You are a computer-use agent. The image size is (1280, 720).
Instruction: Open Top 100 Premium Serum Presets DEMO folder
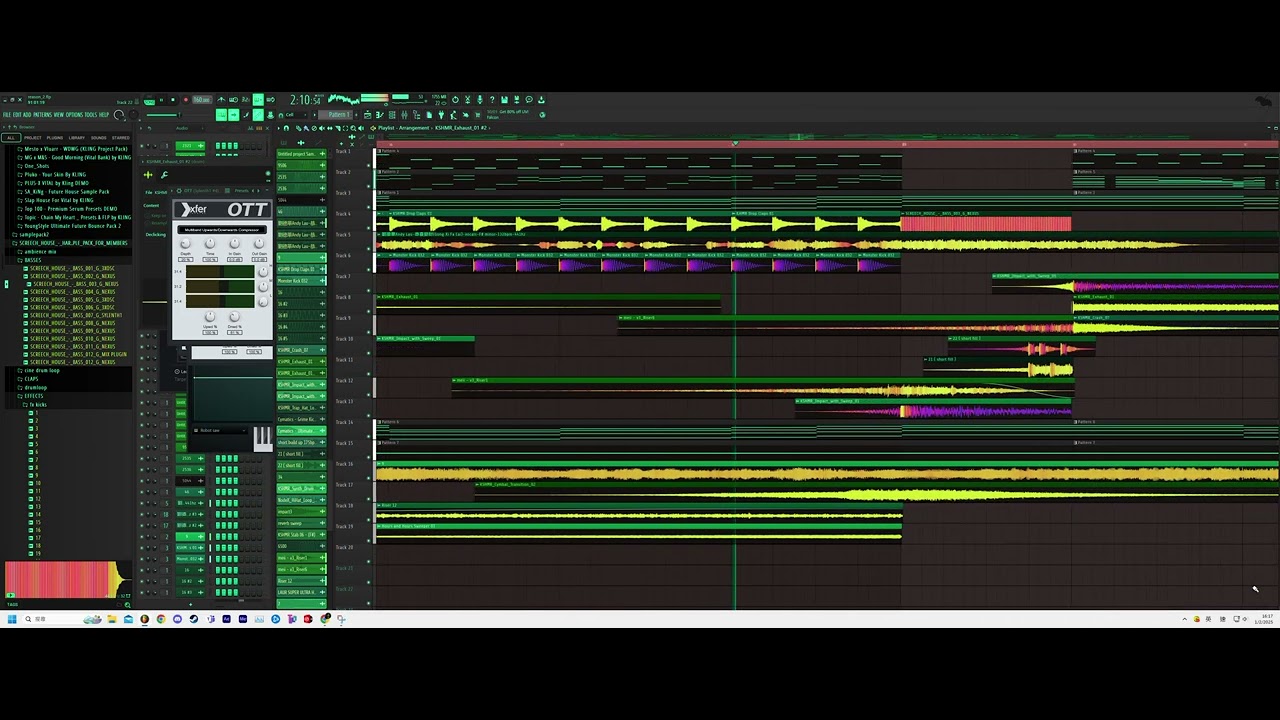click(68, 209)
